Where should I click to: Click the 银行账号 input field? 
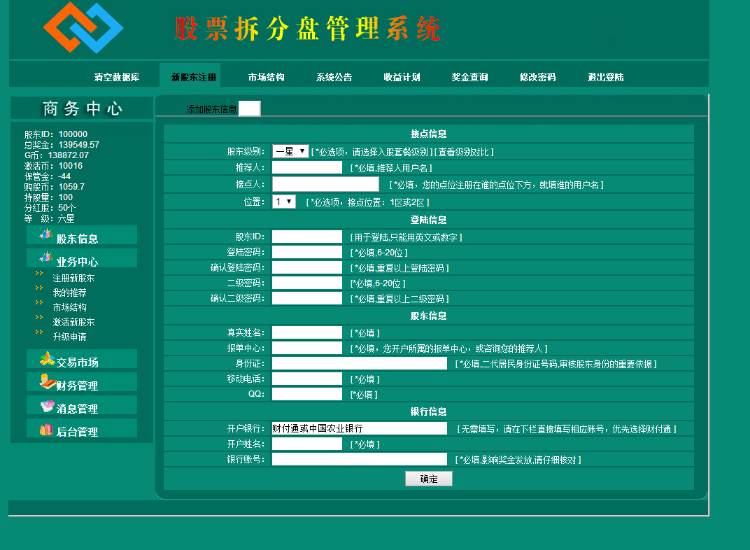360,459
